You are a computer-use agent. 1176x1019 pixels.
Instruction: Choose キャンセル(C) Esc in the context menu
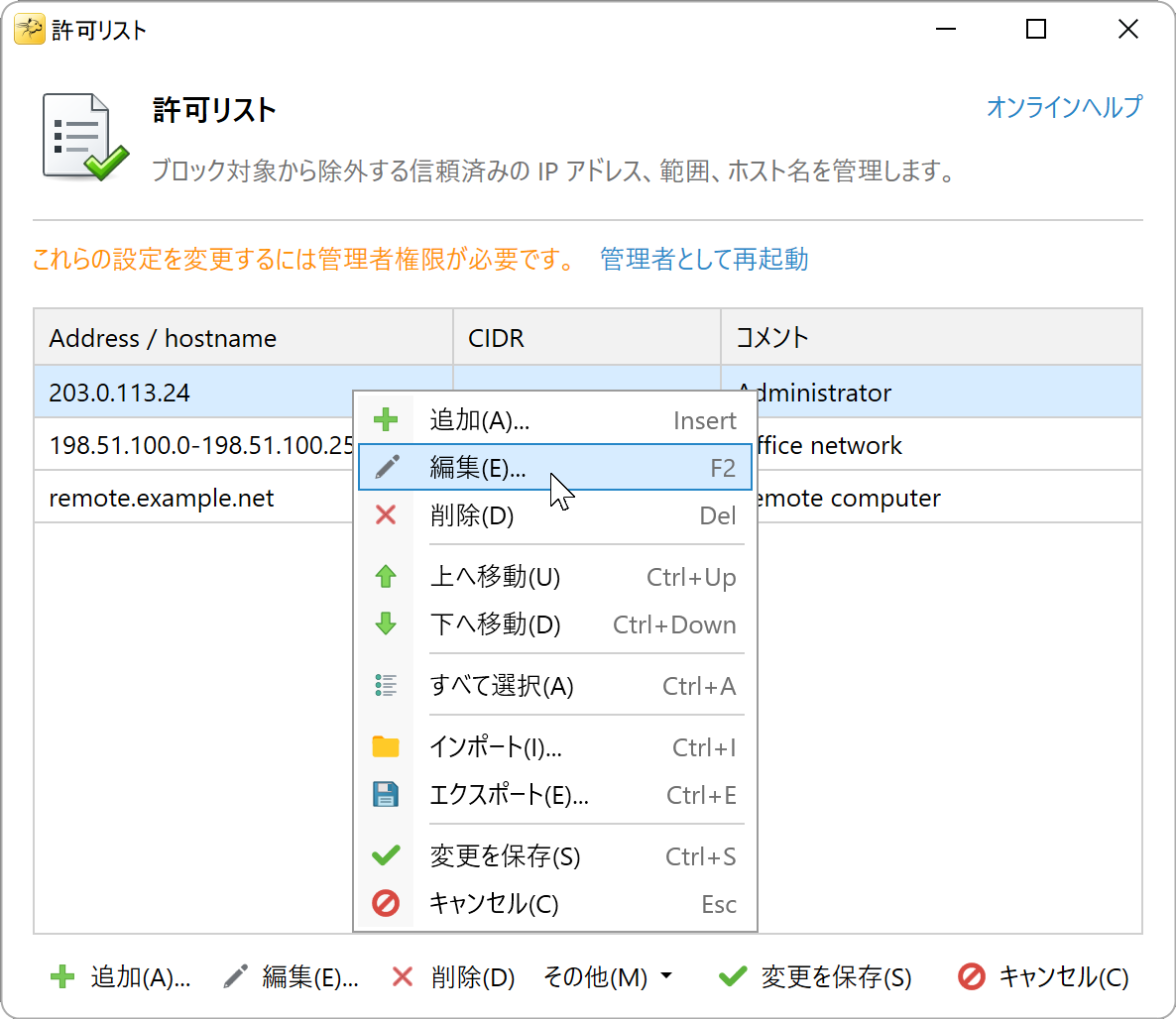(x=555, y=904)
